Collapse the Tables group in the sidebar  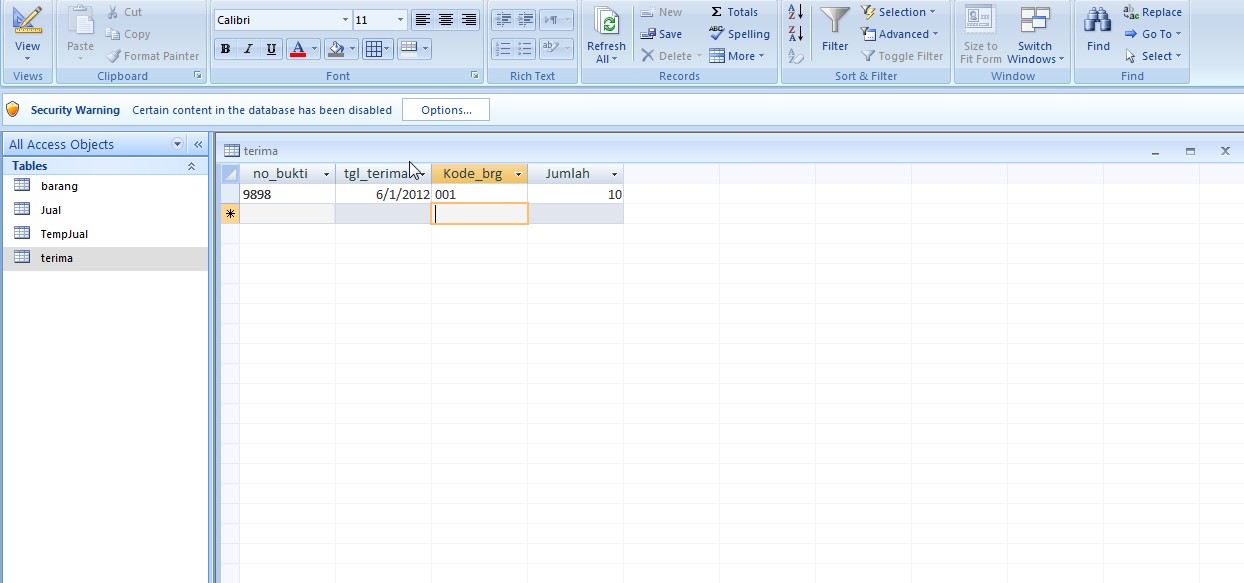click(x=190, y=165)
